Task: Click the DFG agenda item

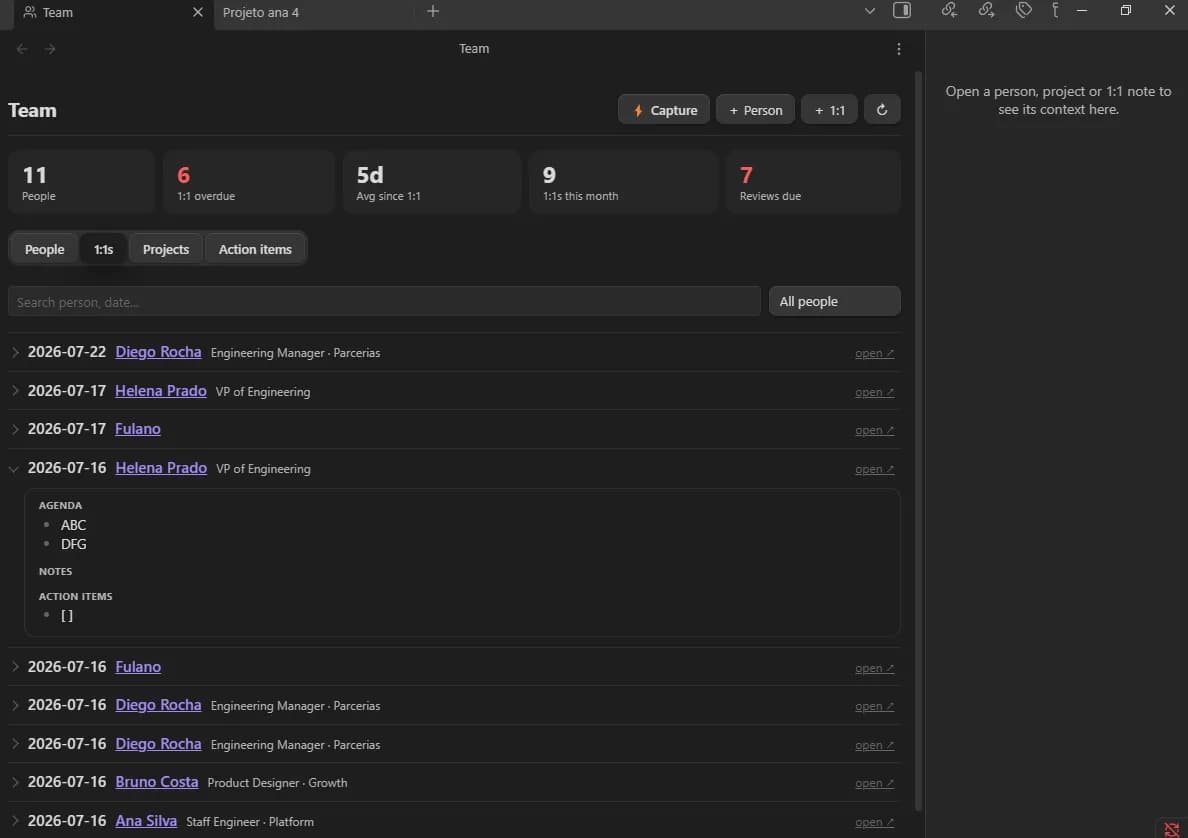Action: coord(73,544)
